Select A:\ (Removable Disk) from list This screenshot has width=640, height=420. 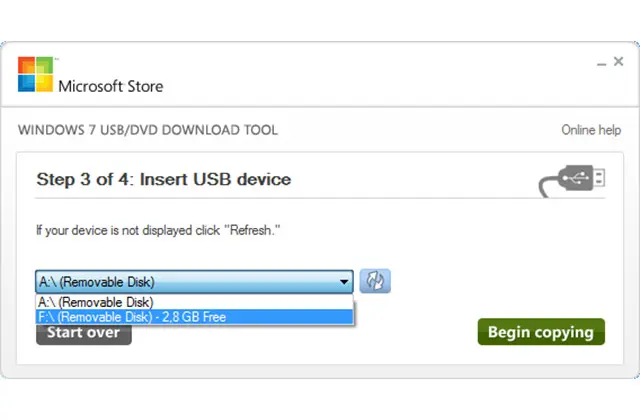pyautogui.click(x=96, y=302)
